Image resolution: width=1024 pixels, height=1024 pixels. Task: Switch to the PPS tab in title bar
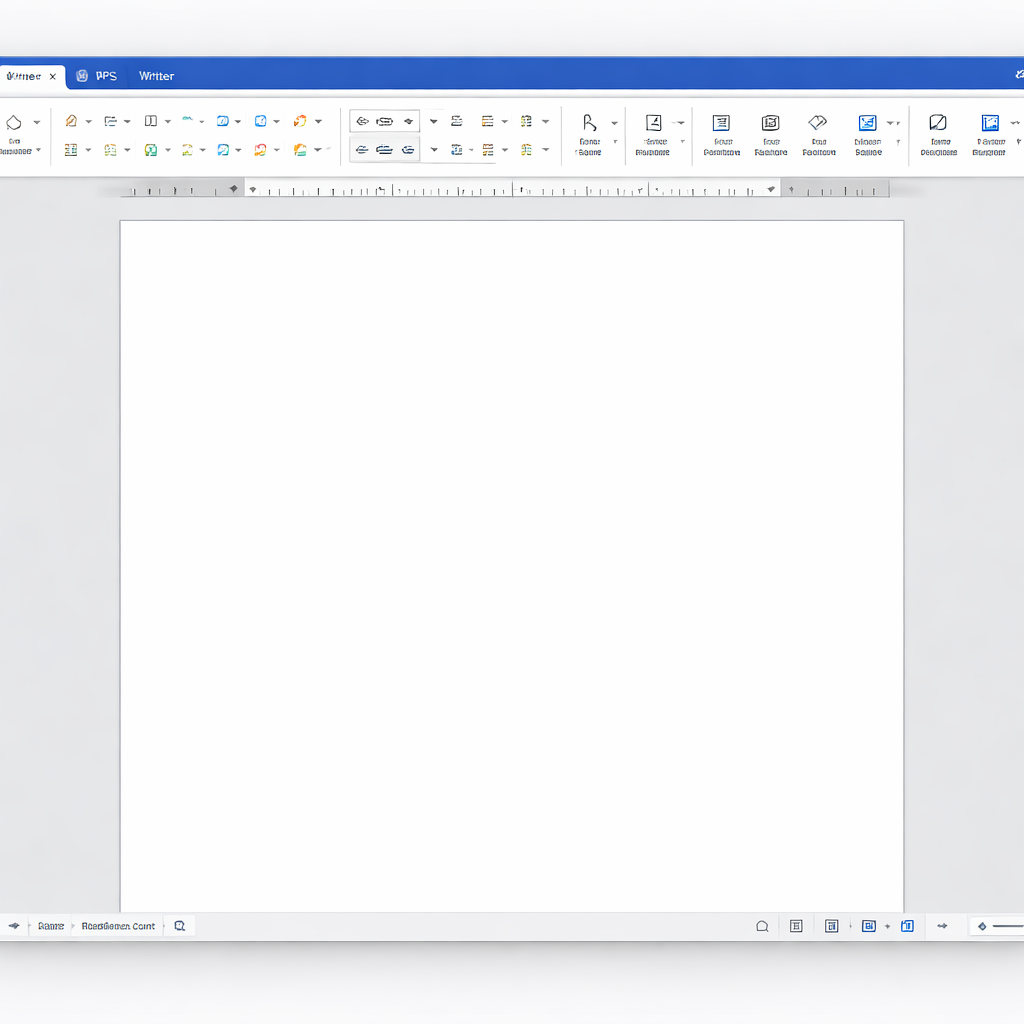(98, 76)
